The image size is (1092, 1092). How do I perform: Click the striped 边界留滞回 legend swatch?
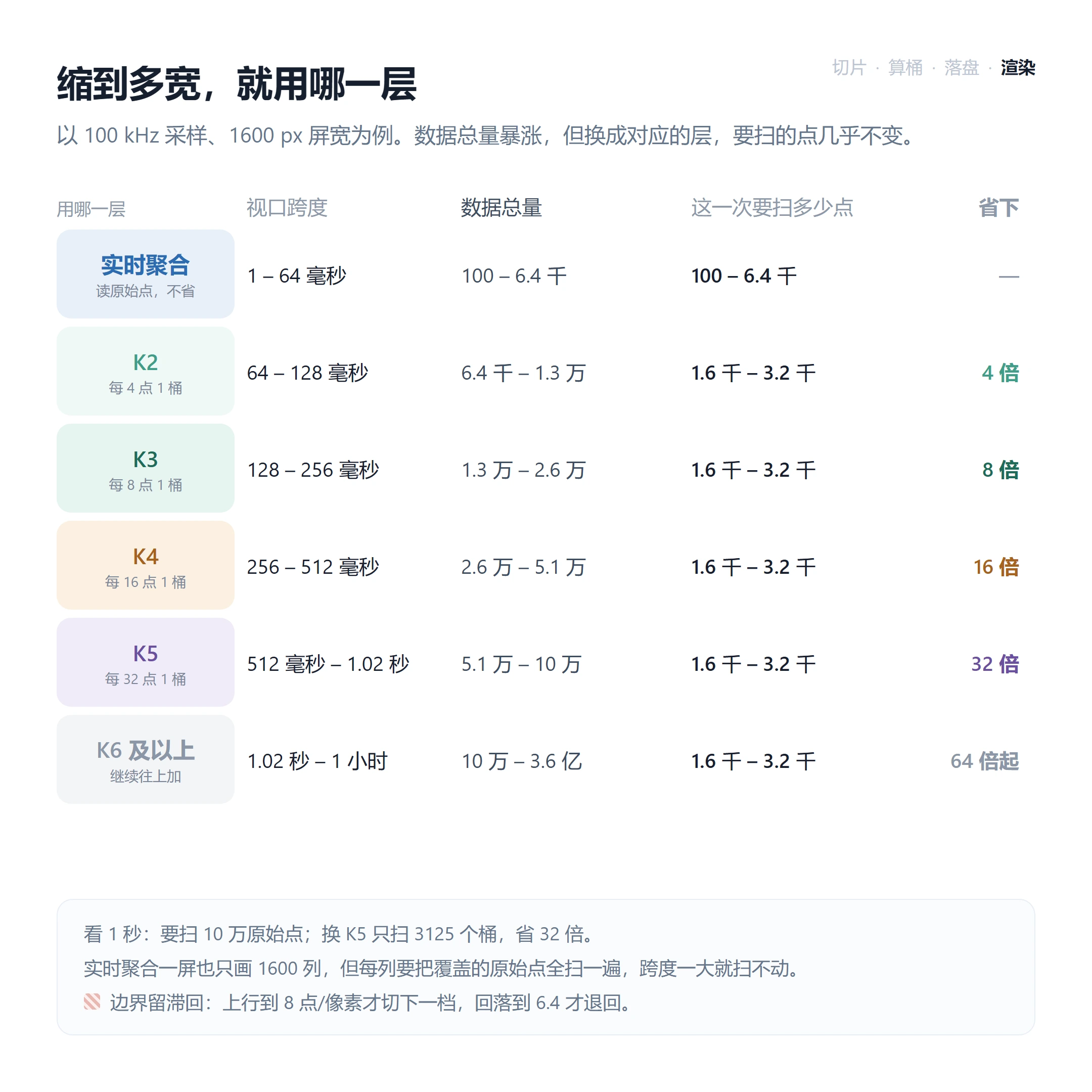92,1002
